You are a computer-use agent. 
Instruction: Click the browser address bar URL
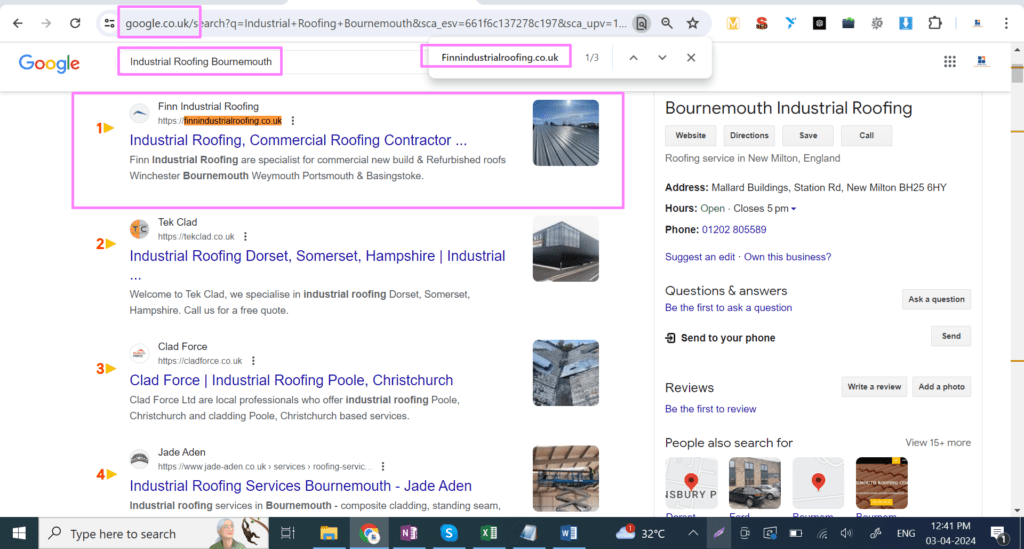376,24
